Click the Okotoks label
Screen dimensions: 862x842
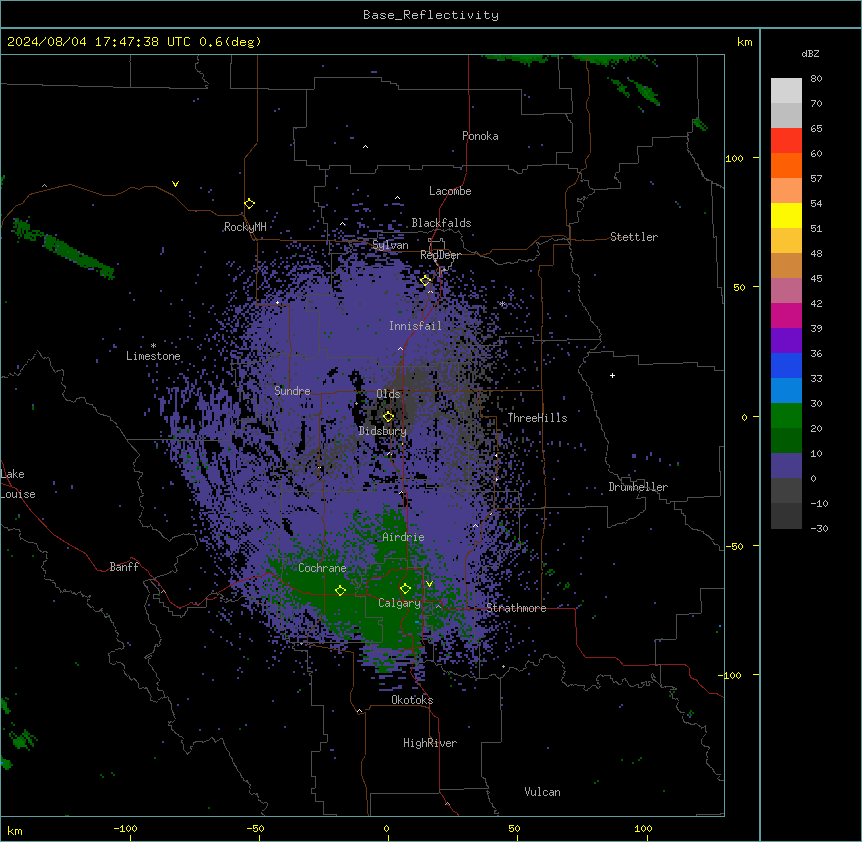412,700
